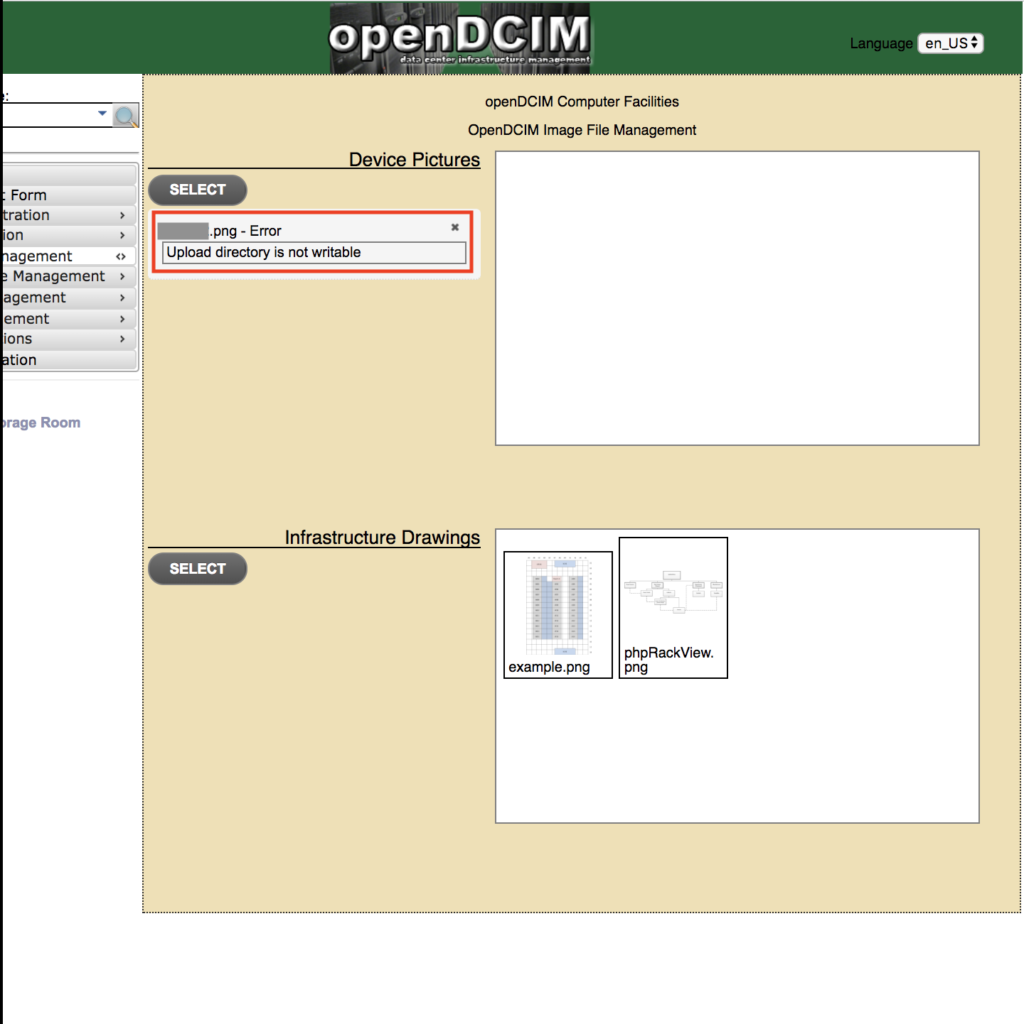The height and width of the screenshot is (1024, 1024).
Task: Expand the 'ions' submenu arrow
Action: (122, 339)
